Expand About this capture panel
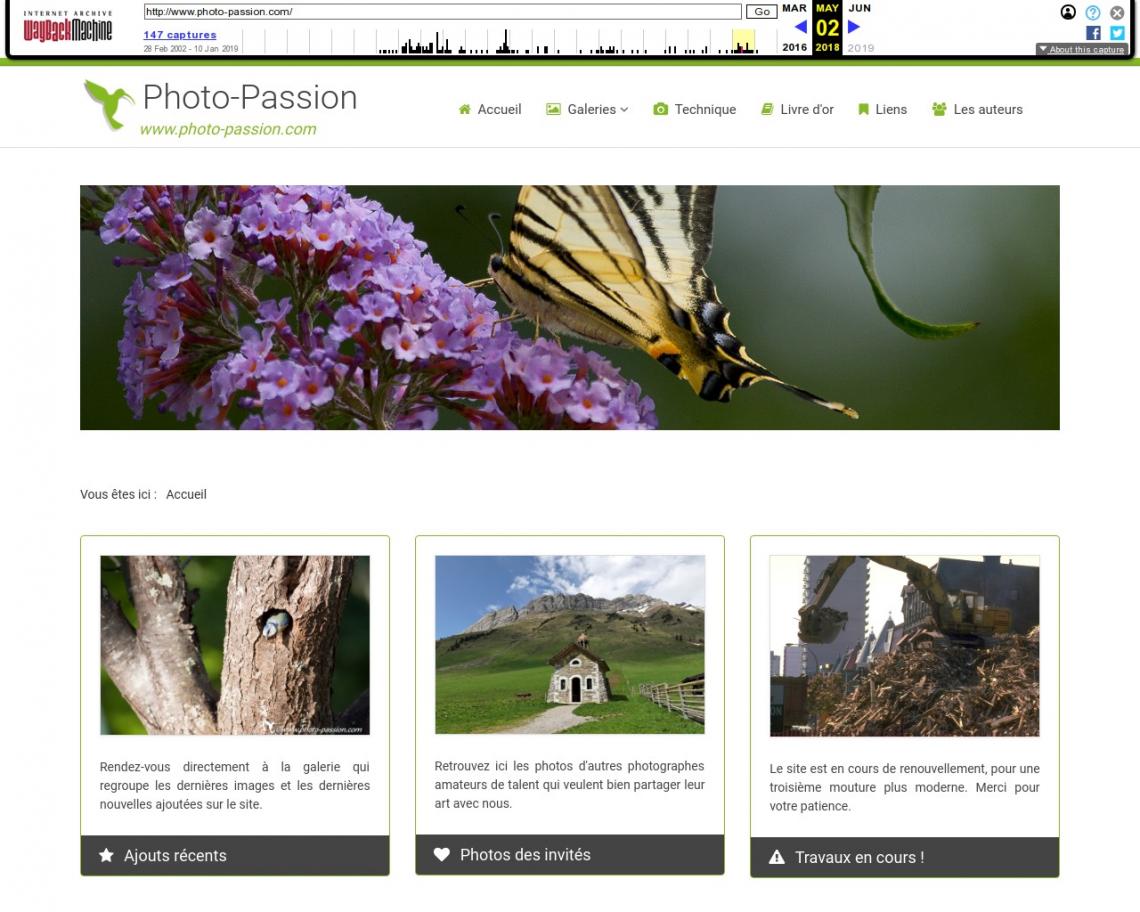 click(1081, 49)
